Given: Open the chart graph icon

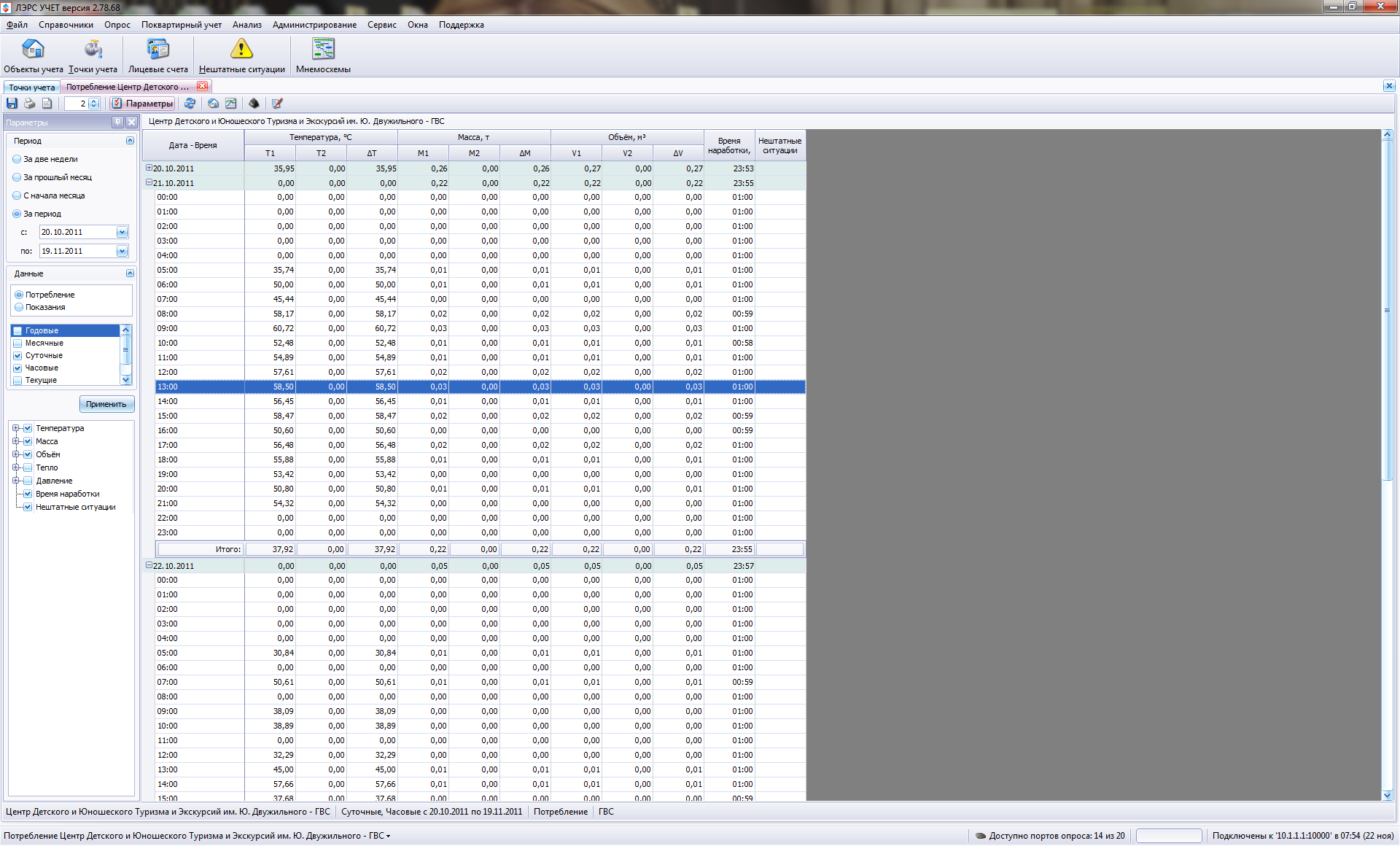Looking at the screenshot, I should [x=231, y=104].
